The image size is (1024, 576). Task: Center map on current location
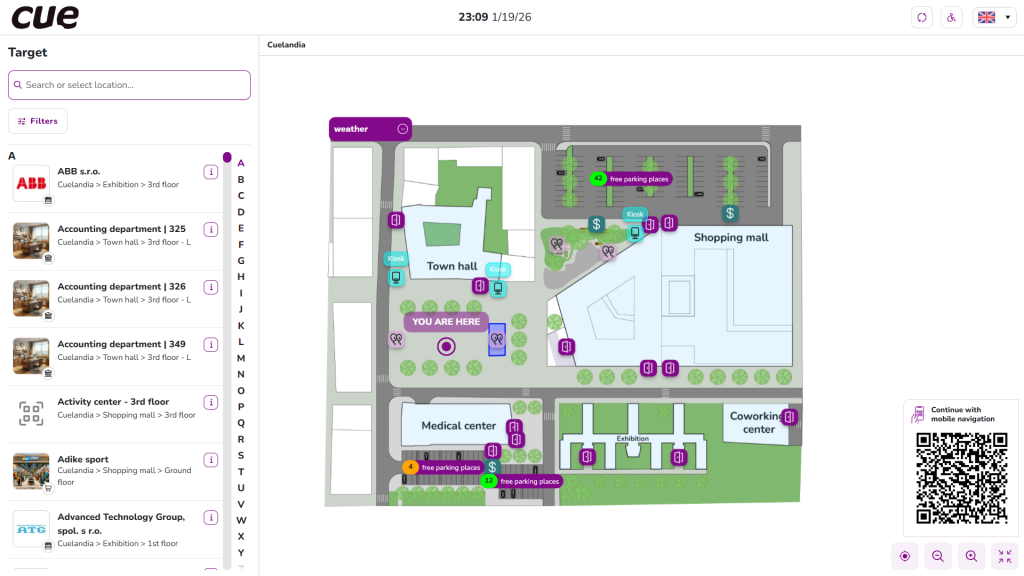coord(905,556)
